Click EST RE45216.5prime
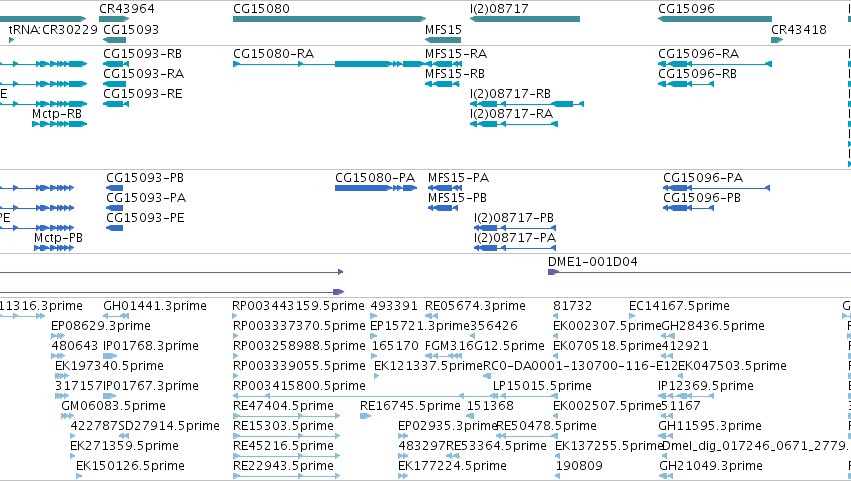Image resolution: width=851 pixels, height=481 pixels. click(283, 446)
